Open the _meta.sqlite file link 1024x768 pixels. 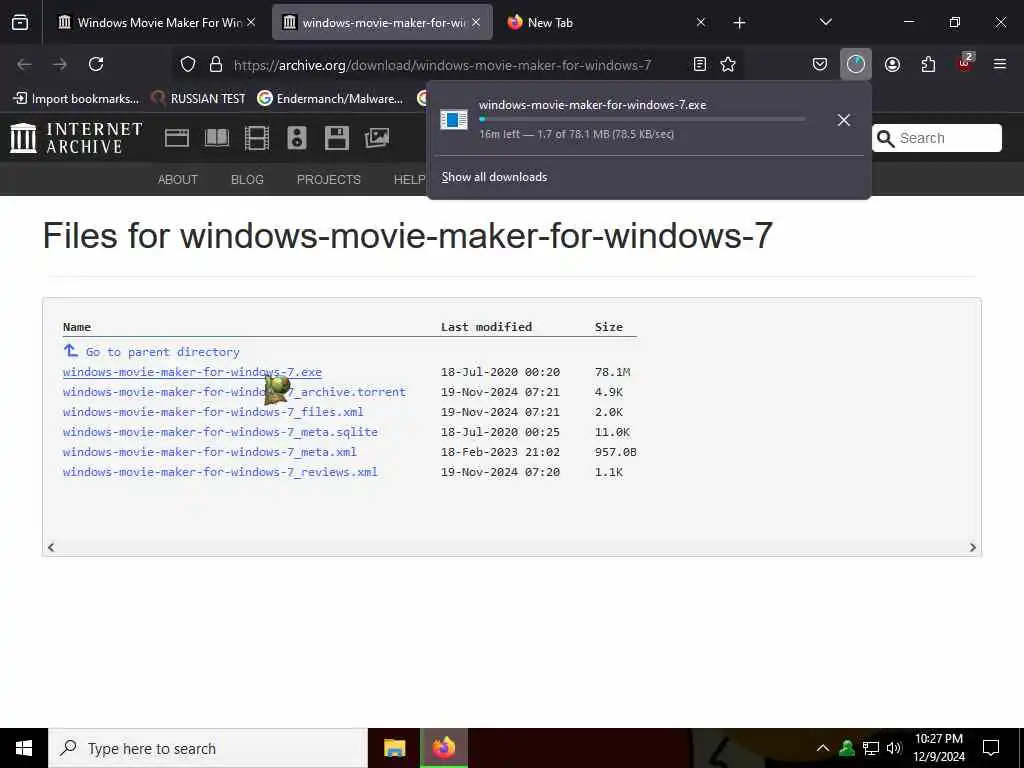(220, 432)
